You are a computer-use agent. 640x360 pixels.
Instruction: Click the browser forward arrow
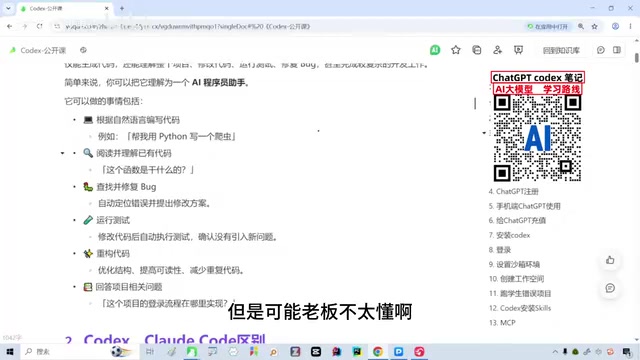tap(24, 26)
